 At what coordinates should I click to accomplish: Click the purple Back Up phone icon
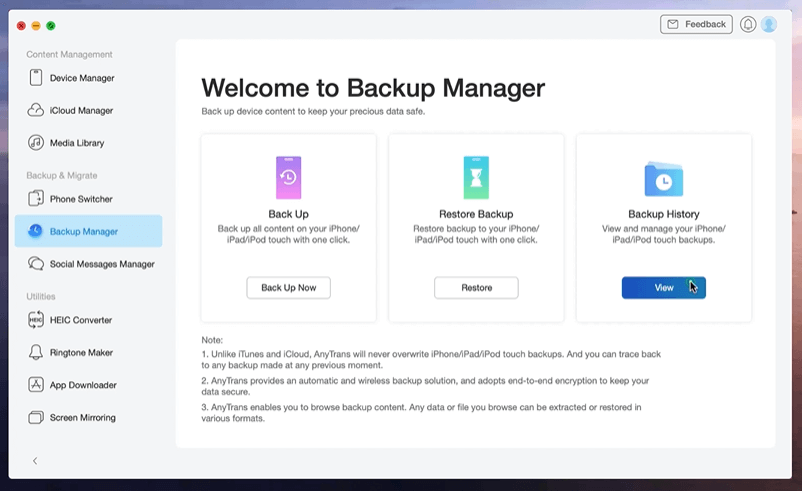[288, 177]
